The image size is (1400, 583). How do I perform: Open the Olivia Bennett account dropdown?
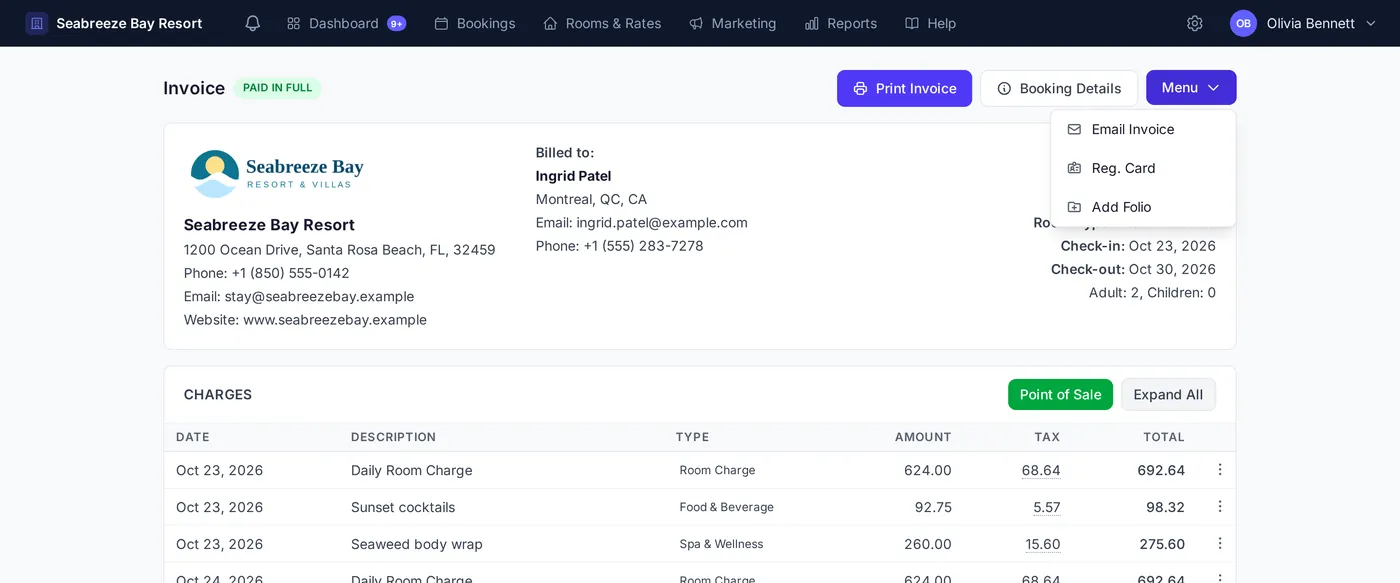tap(1304, 23)
